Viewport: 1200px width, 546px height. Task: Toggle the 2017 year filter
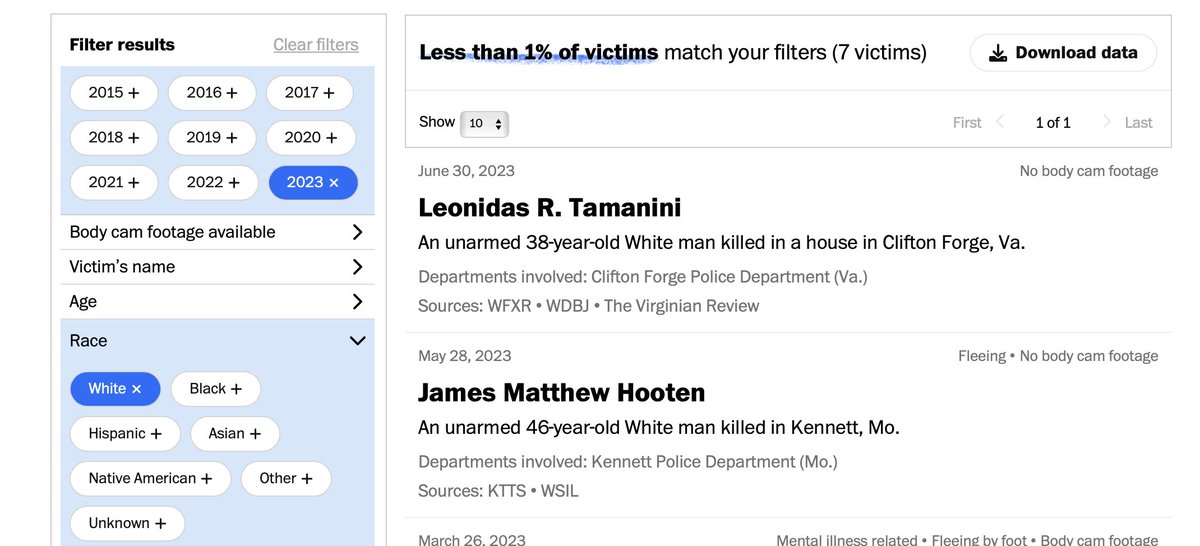point(310,92)
